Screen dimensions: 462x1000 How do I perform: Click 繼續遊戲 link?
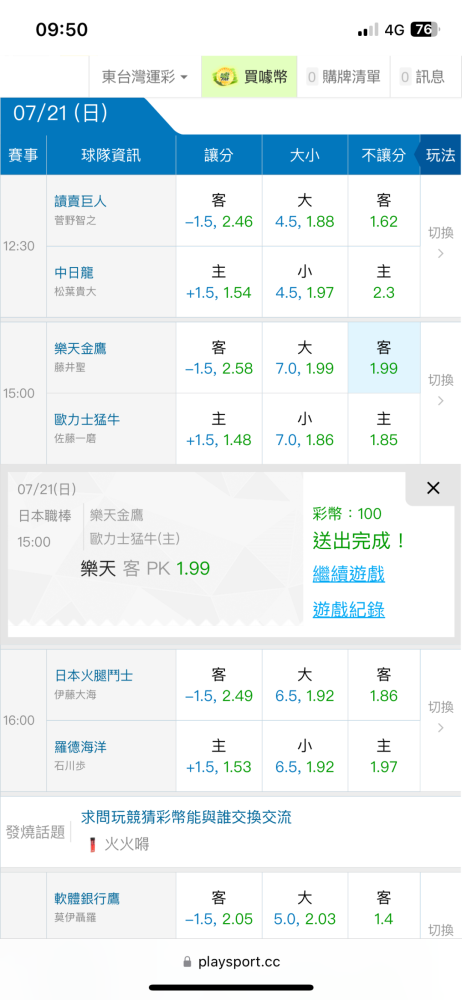pyautogui.click(x=348, y=574)
